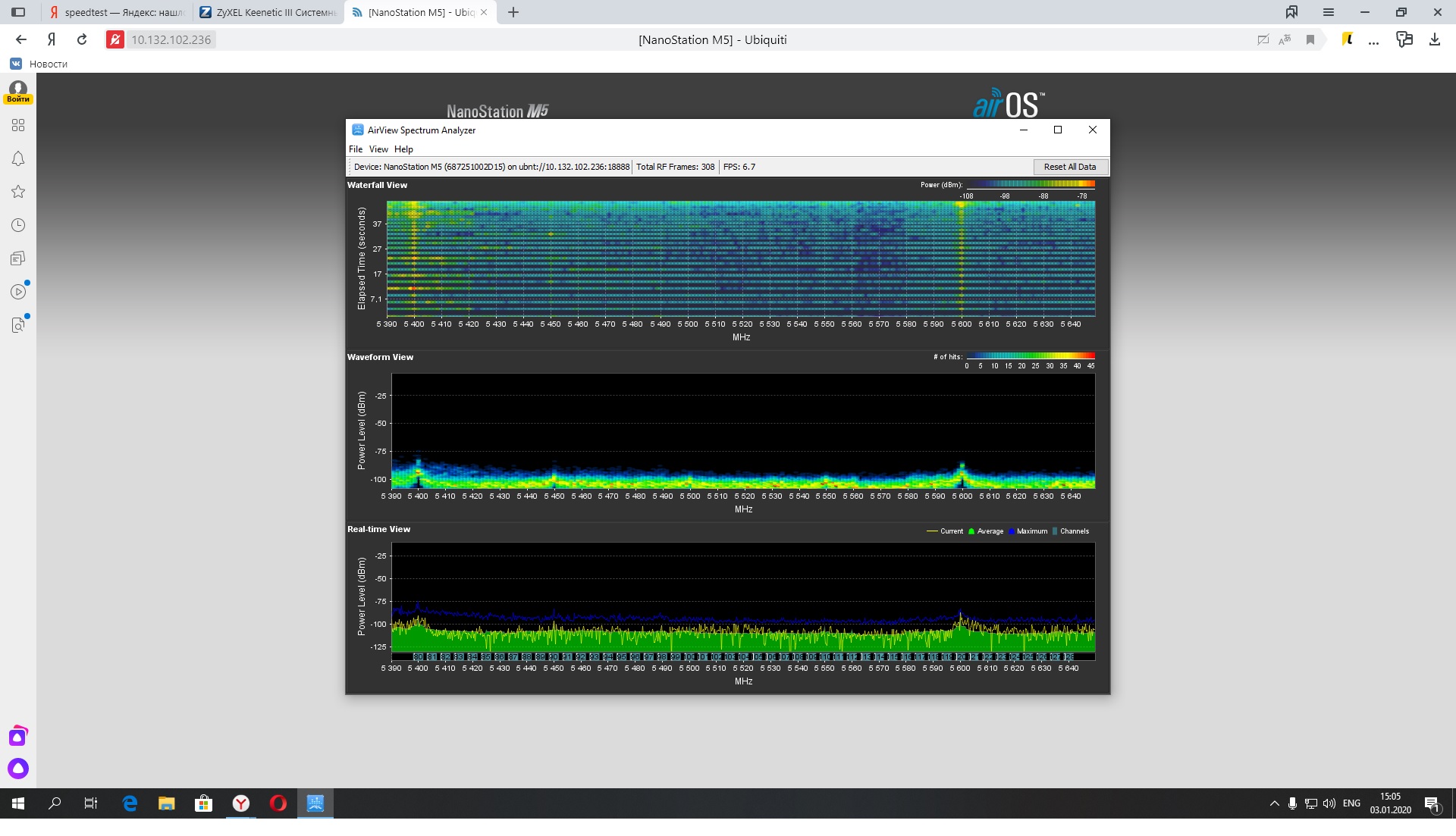
Task: Click the address field 10.132.102.236
Action: tap(171, 39)
